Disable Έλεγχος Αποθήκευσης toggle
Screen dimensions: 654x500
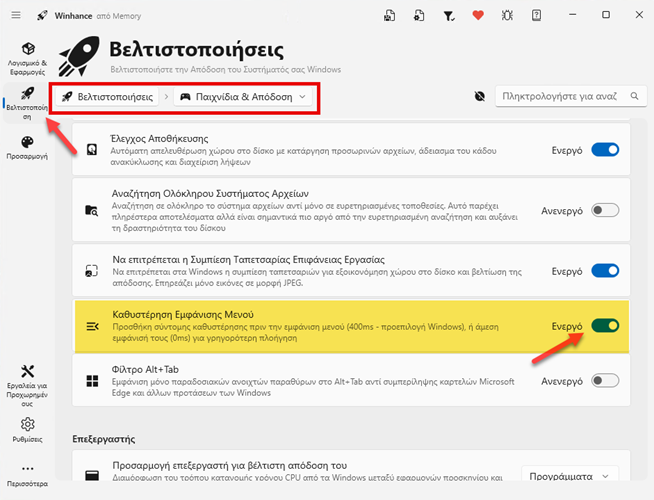coord(605,150)
